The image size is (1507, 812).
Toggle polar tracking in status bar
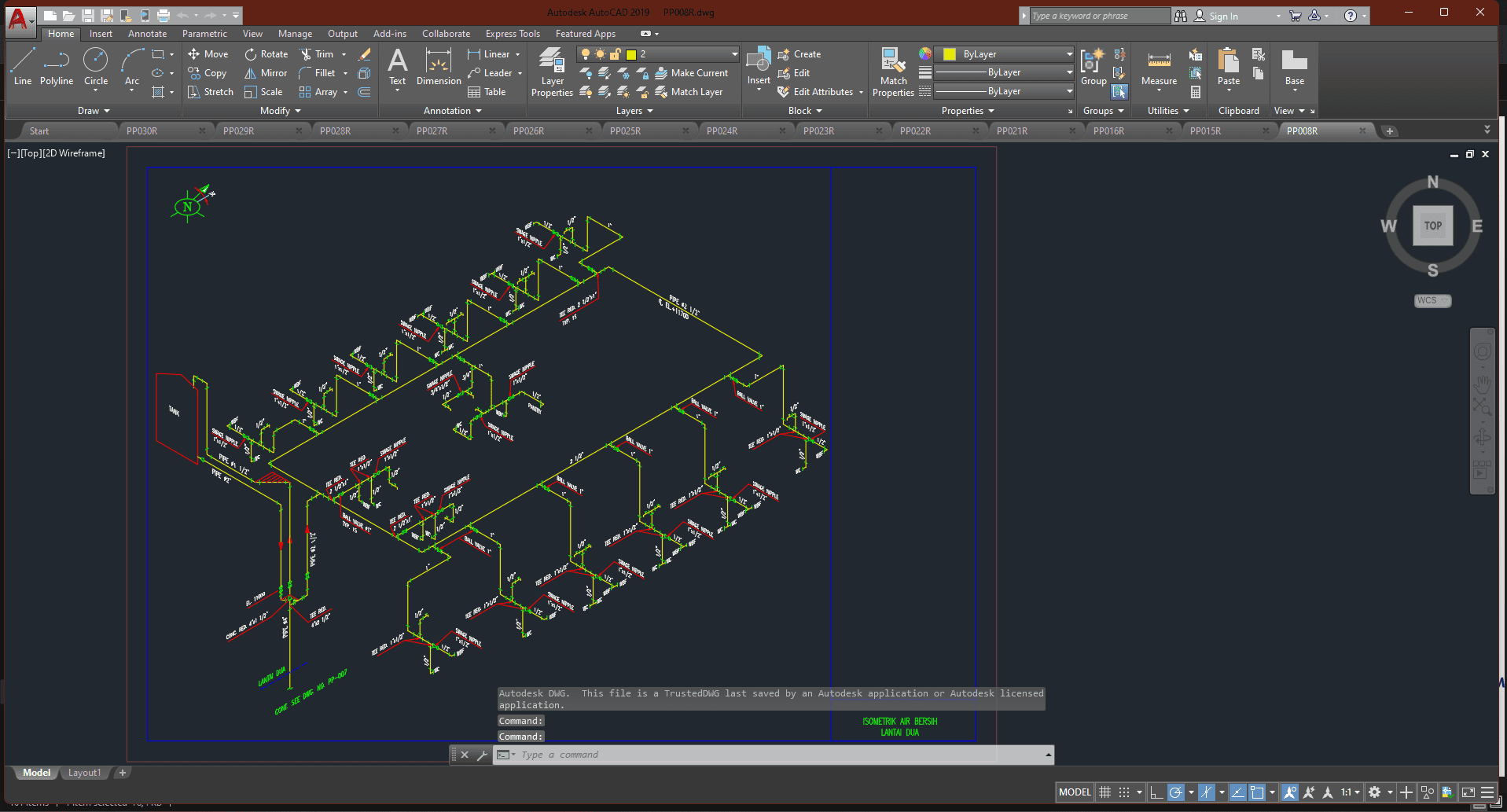[x=1175, y=792]
